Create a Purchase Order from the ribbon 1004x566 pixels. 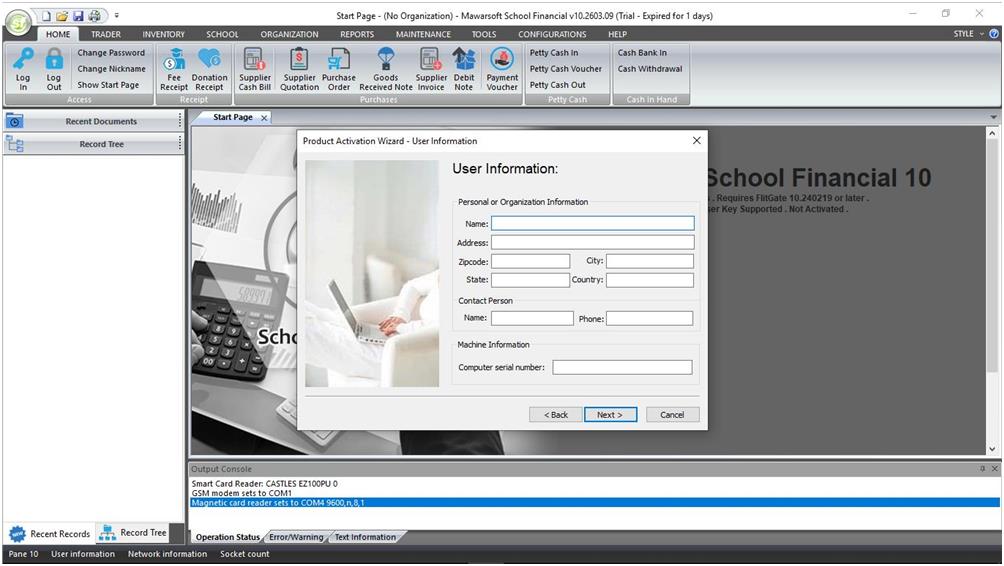(x=339, y=68)
